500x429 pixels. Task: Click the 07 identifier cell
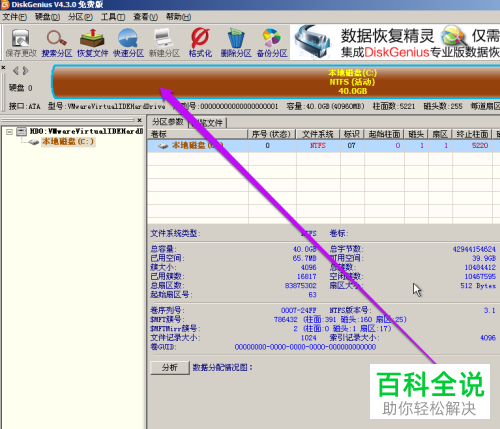pos(352,146)
